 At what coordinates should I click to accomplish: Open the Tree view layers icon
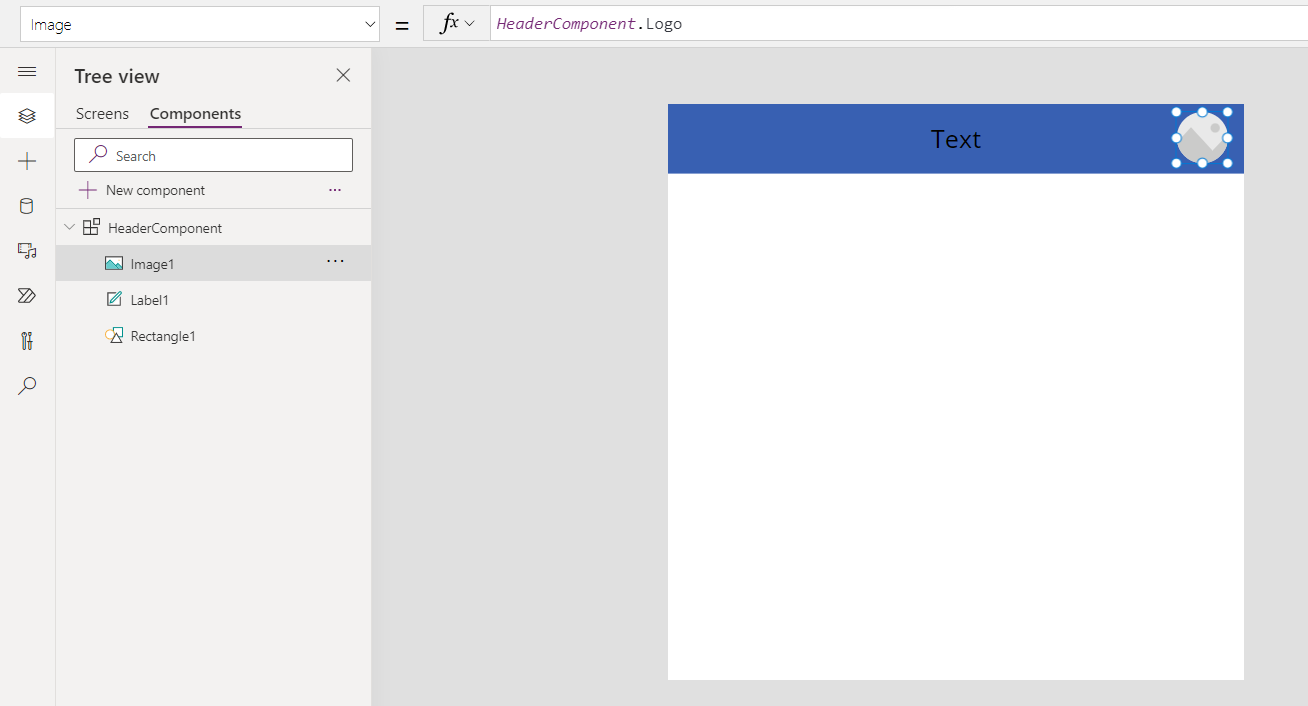[x=27, y=116]
